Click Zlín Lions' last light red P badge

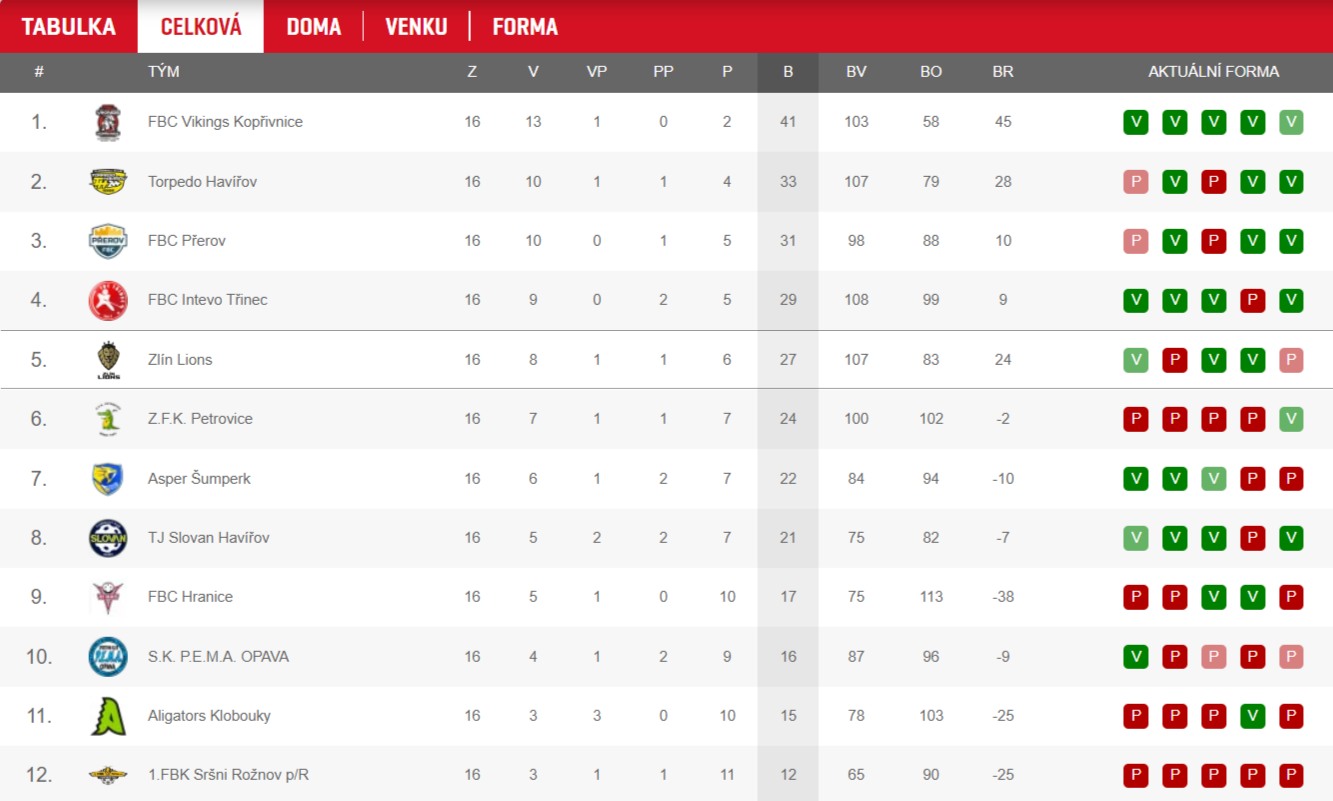(x=1291, y=360)
